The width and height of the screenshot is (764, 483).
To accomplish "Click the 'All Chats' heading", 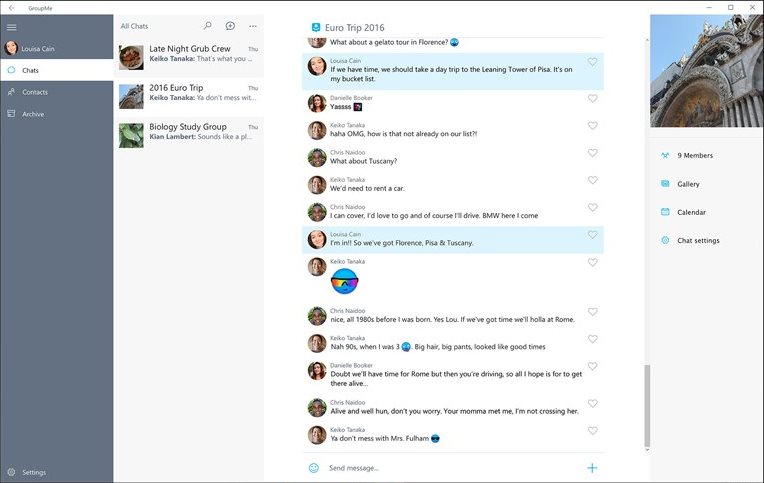I will pos(134,26).
